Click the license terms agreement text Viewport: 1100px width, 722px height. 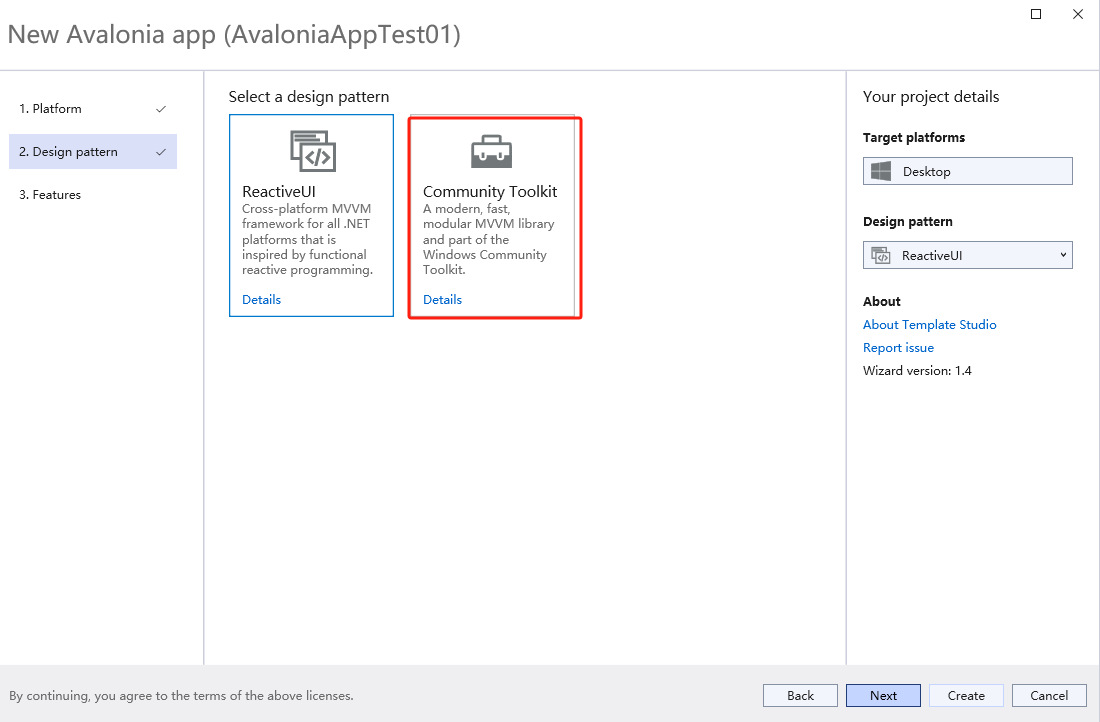(x=181, y=696)
